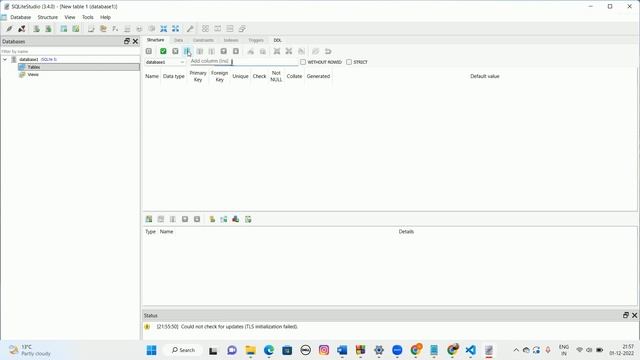
Task: Enable the WITHOUT ROWID checkbox
Action: tap(303, 62)
